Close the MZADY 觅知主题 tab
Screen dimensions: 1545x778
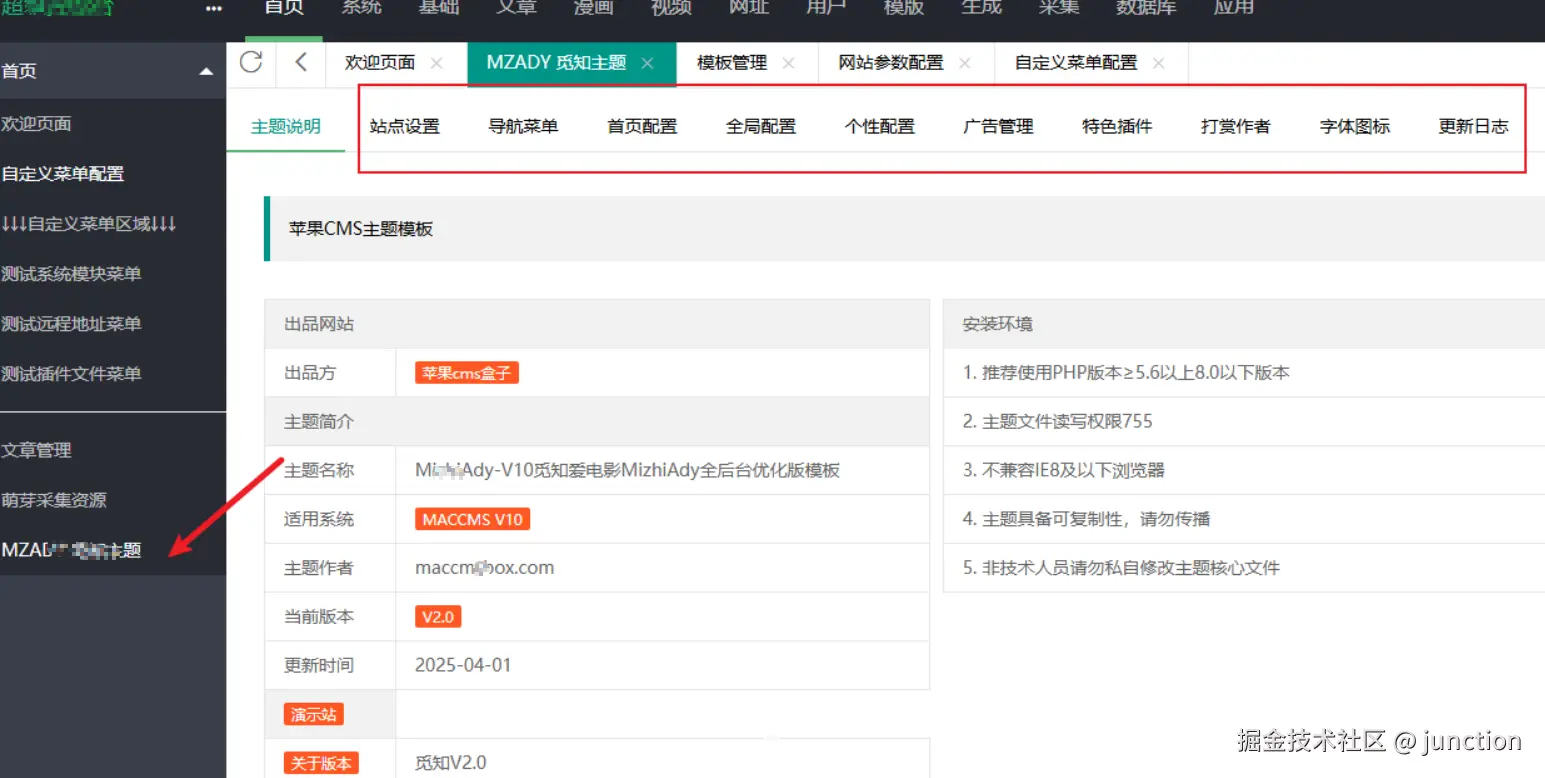point(647,63)
